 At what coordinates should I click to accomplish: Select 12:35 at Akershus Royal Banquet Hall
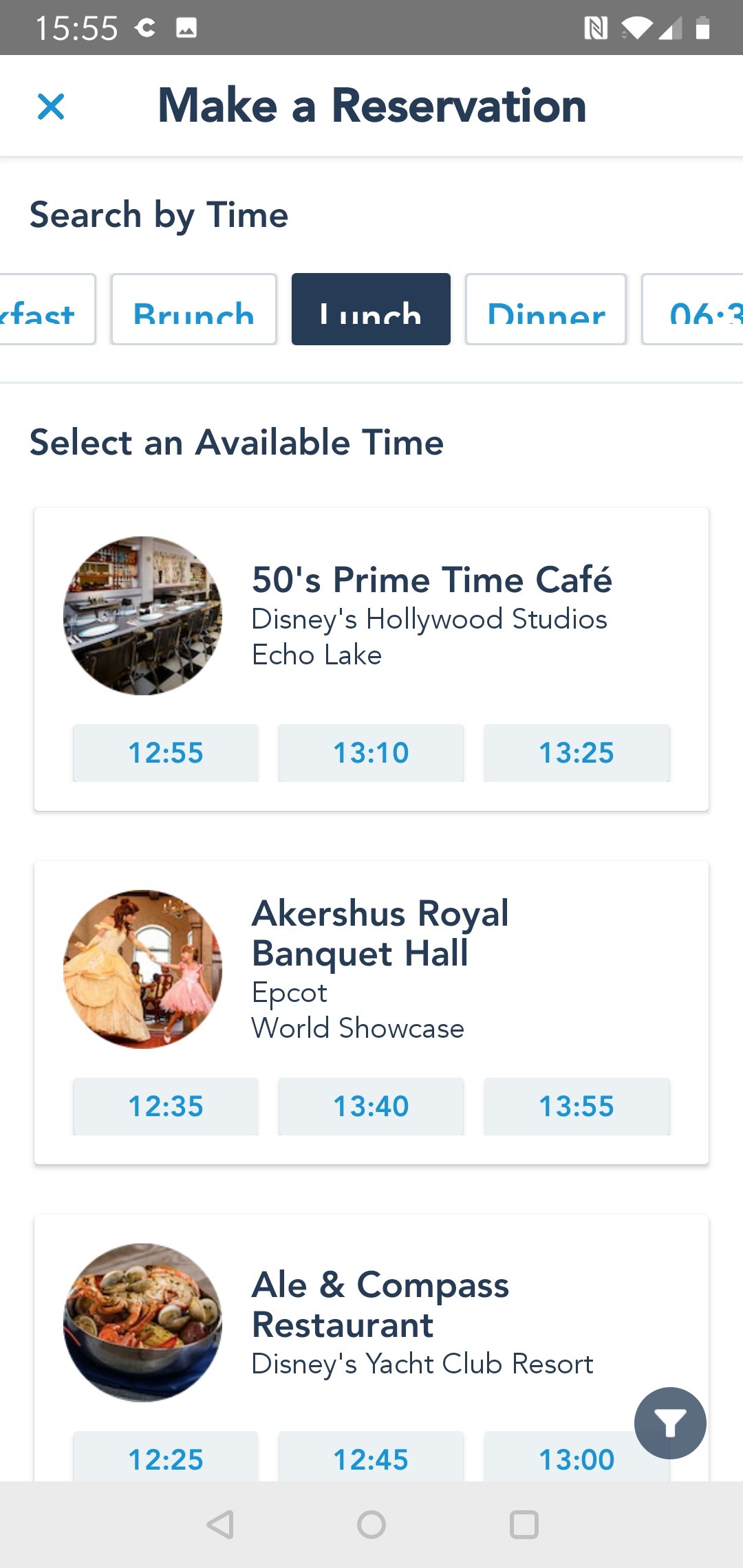(x=166, y=1107)
